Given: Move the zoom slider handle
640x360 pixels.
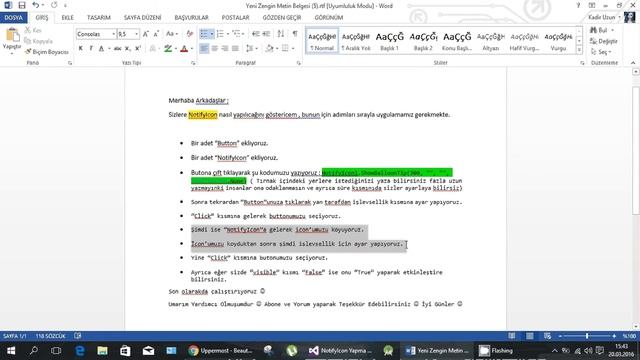Looking at the screenshot, I should 587,336.
